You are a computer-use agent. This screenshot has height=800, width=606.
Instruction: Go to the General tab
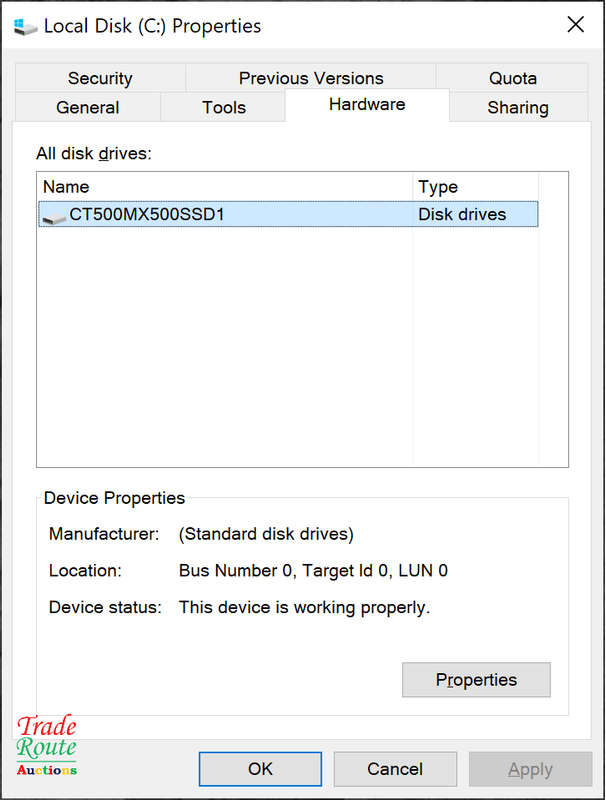click(88, 107)
